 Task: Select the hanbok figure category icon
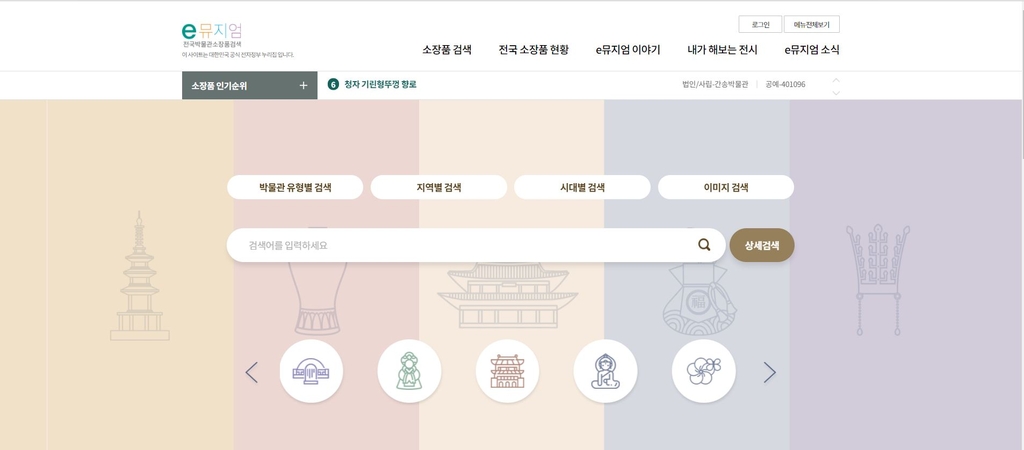point(409,372)
